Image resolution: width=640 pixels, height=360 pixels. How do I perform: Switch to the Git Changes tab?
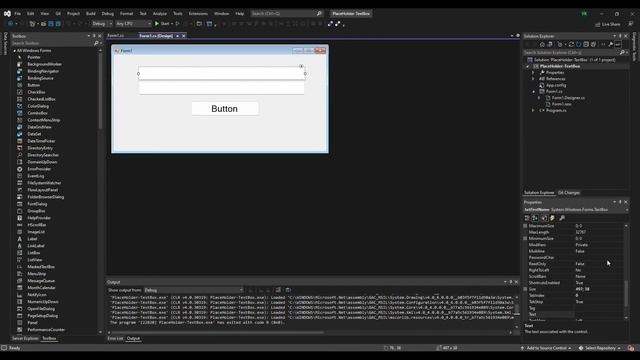tap(569, 193)
